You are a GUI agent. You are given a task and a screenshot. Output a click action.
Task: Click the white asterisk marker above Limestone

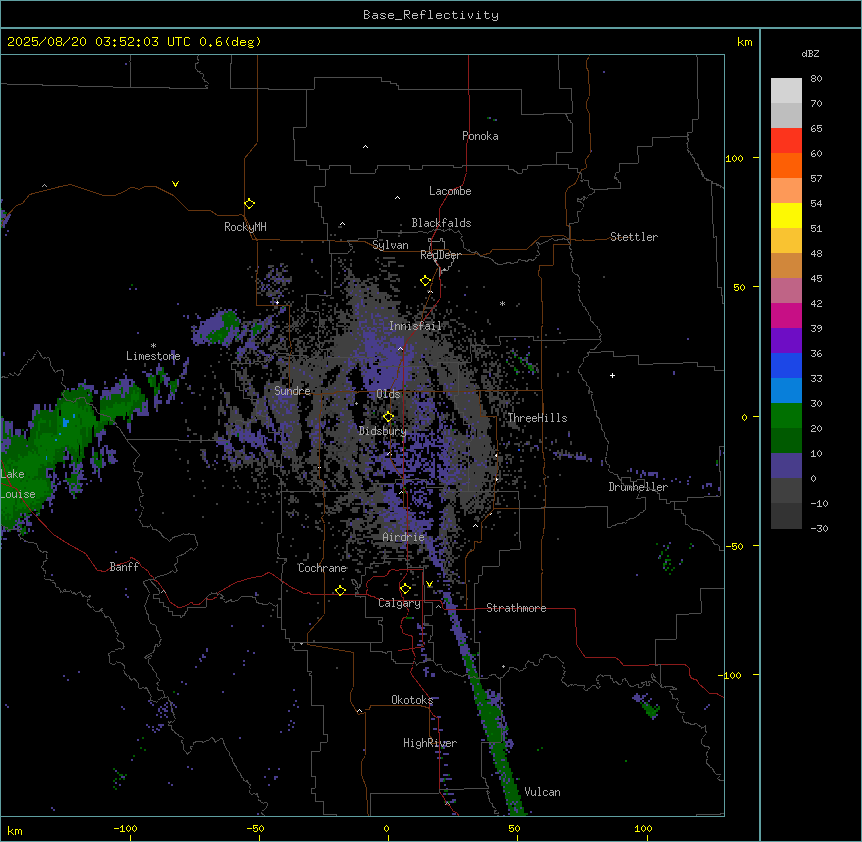153,346
